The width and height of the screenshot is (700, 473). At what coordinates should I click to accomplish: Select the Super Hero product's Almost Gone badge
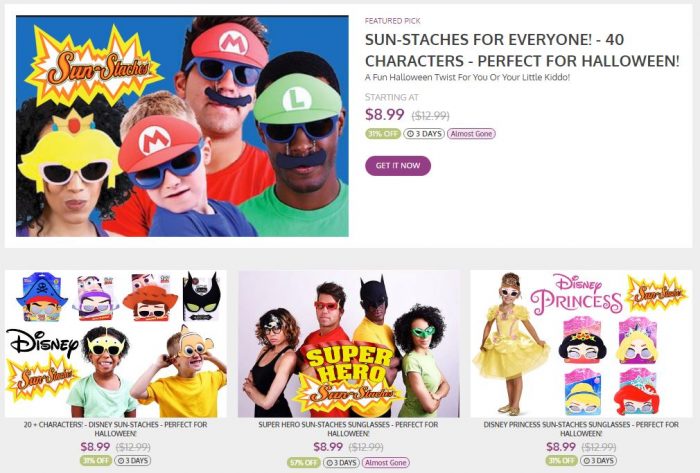(385, 462)
